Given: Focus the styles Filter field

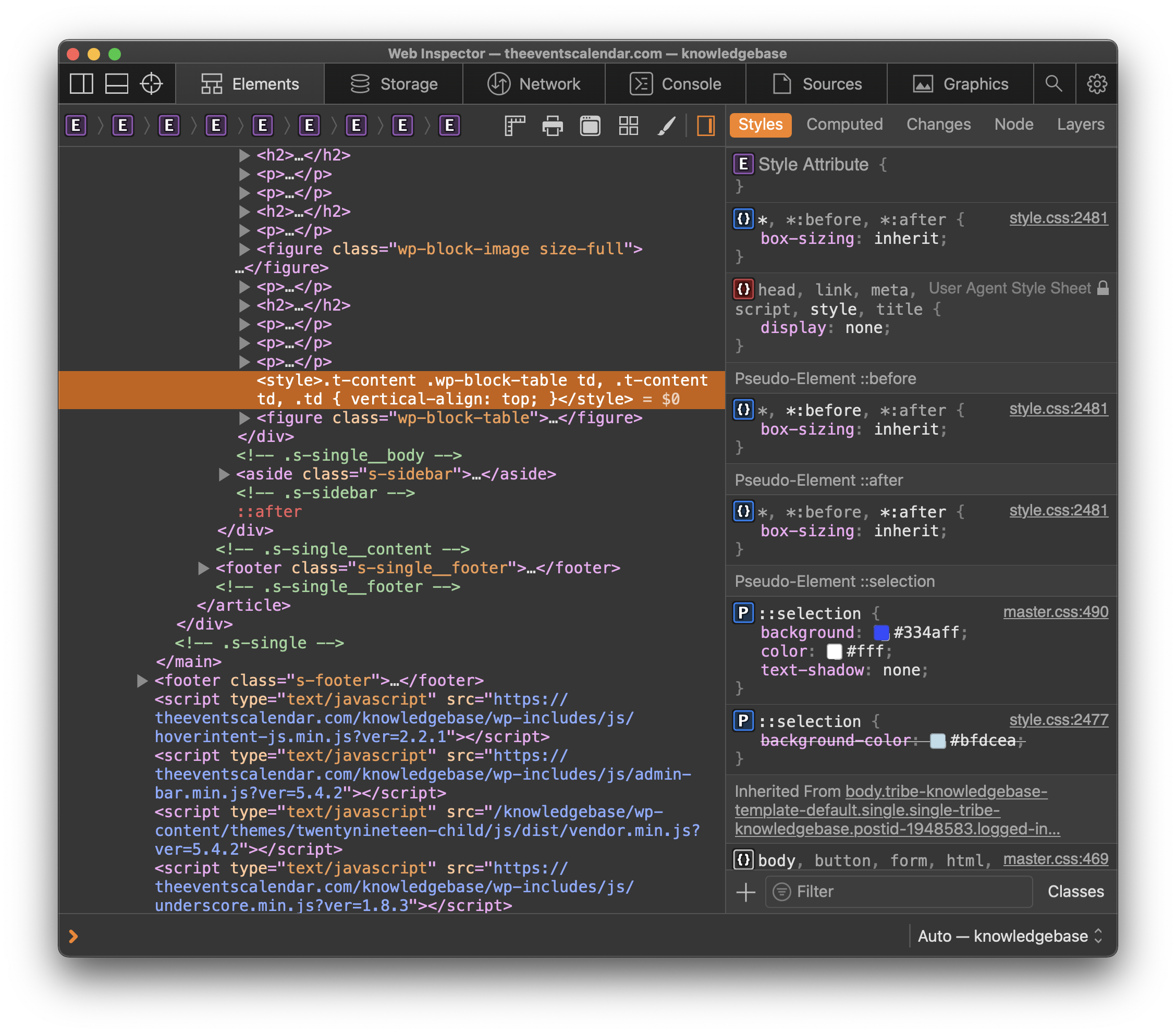Looking at the screenshot, I should coord(899,892).
